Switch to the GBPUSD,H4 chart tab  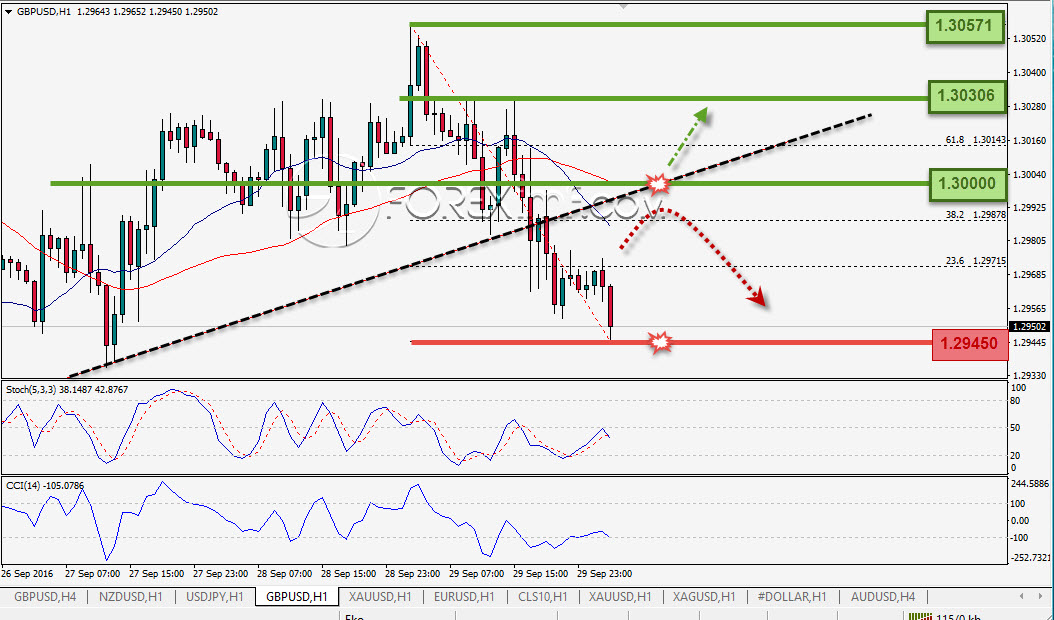pos(45,596)
